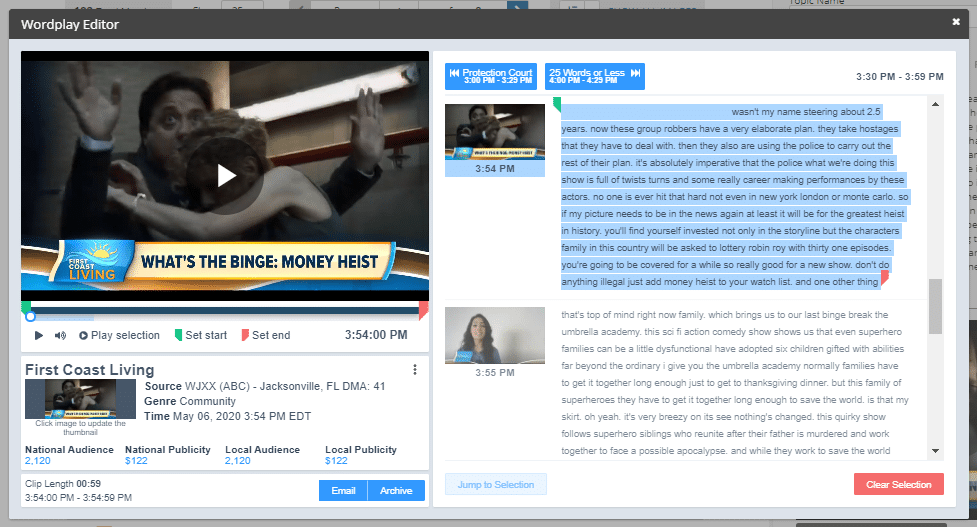Viewport: 977px width, 527px height.
Task: Click transcript line starting "follows superhero siblings who reunite"
Action: coord(725,434)
